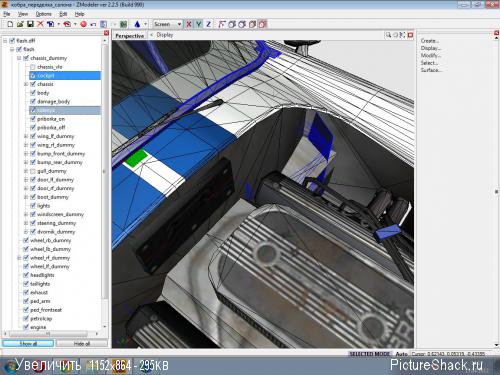Toggle the Z axis button

coord(209,24)
